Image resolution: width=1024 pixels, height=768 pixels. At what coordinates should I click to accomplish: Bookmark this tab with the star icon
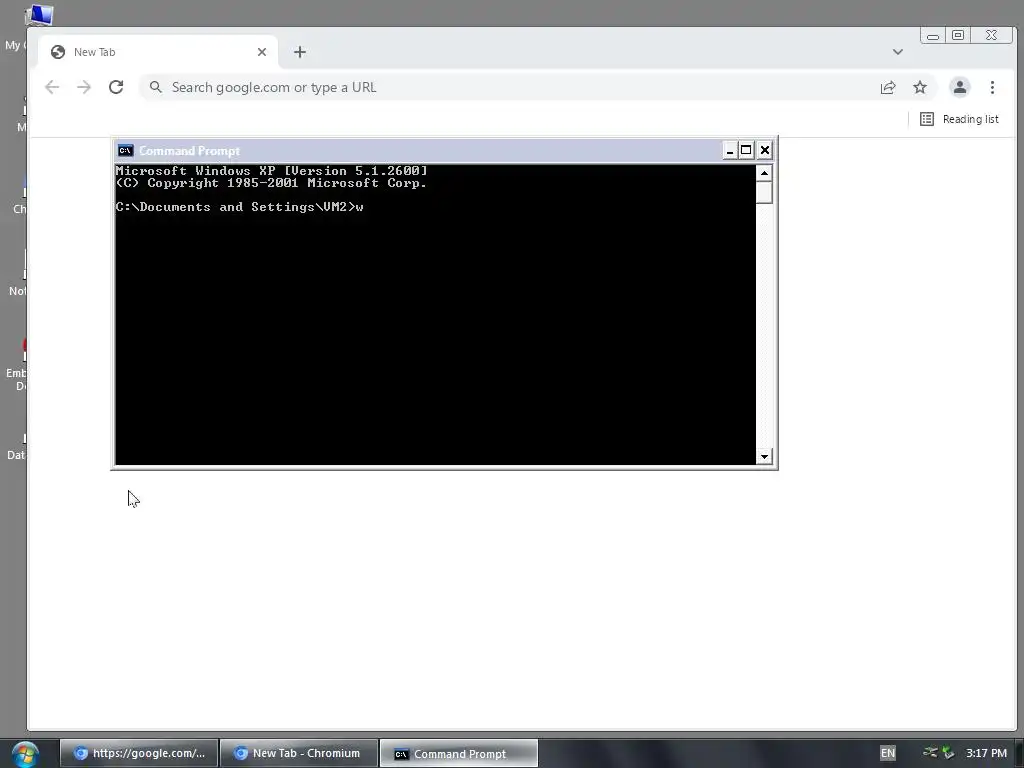point(920,88)
